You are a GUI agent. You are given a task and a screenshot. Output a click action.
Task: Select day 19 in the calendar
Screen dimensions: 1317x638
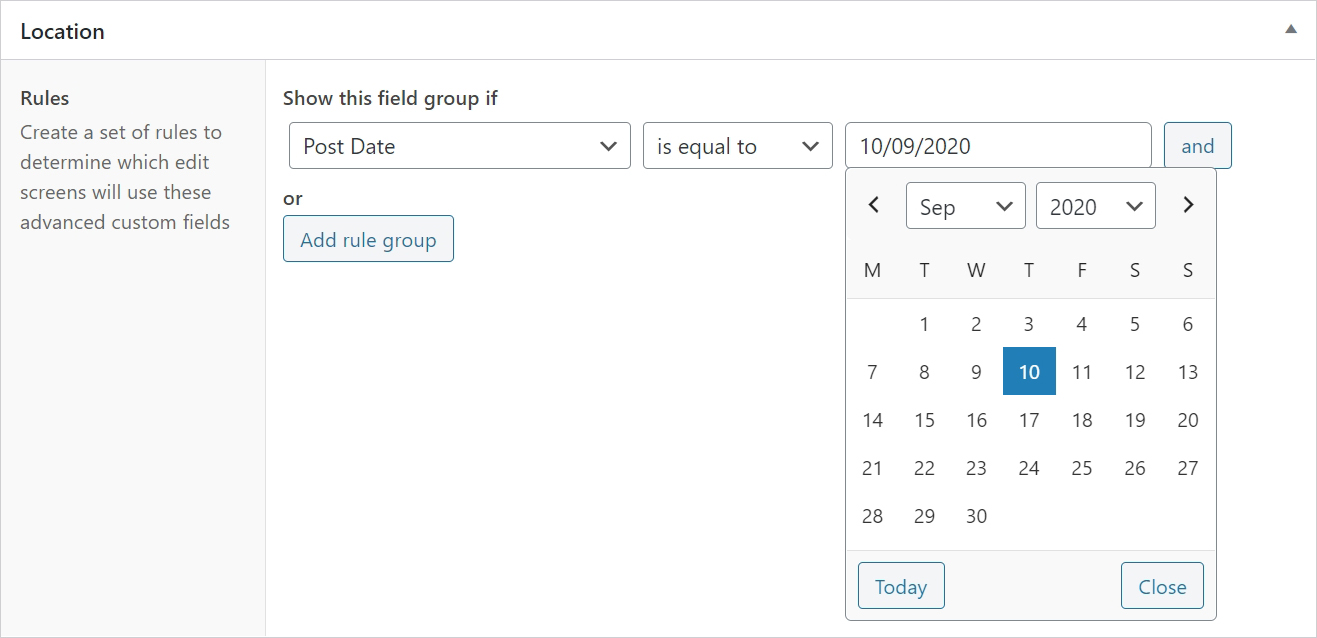point(1134,420)
